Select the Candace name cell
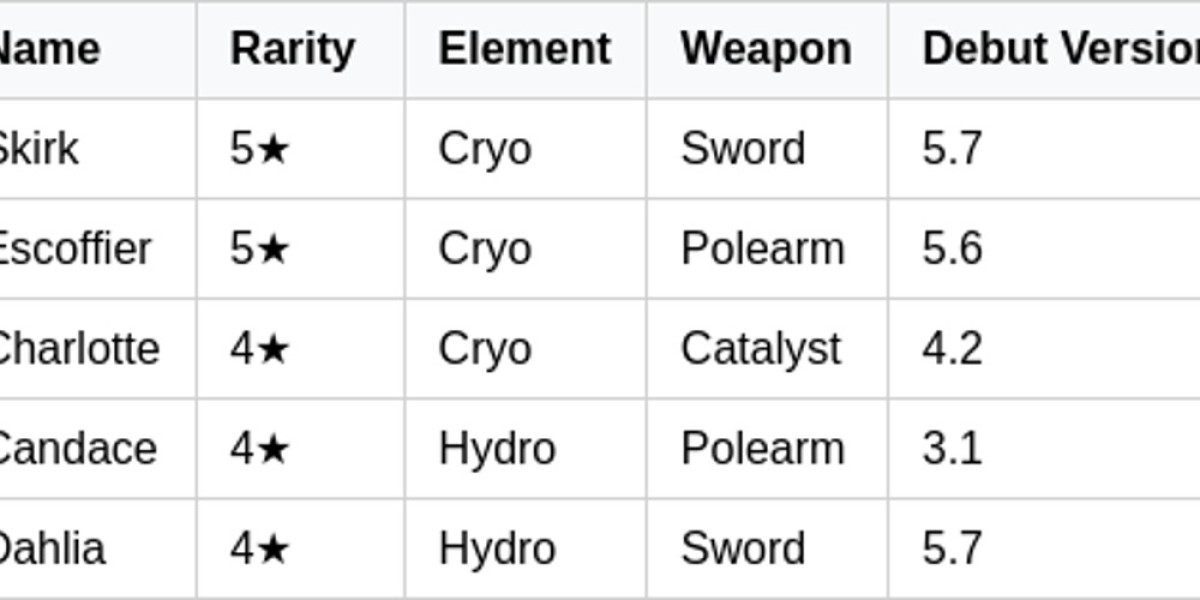 [x=76, y=449]
